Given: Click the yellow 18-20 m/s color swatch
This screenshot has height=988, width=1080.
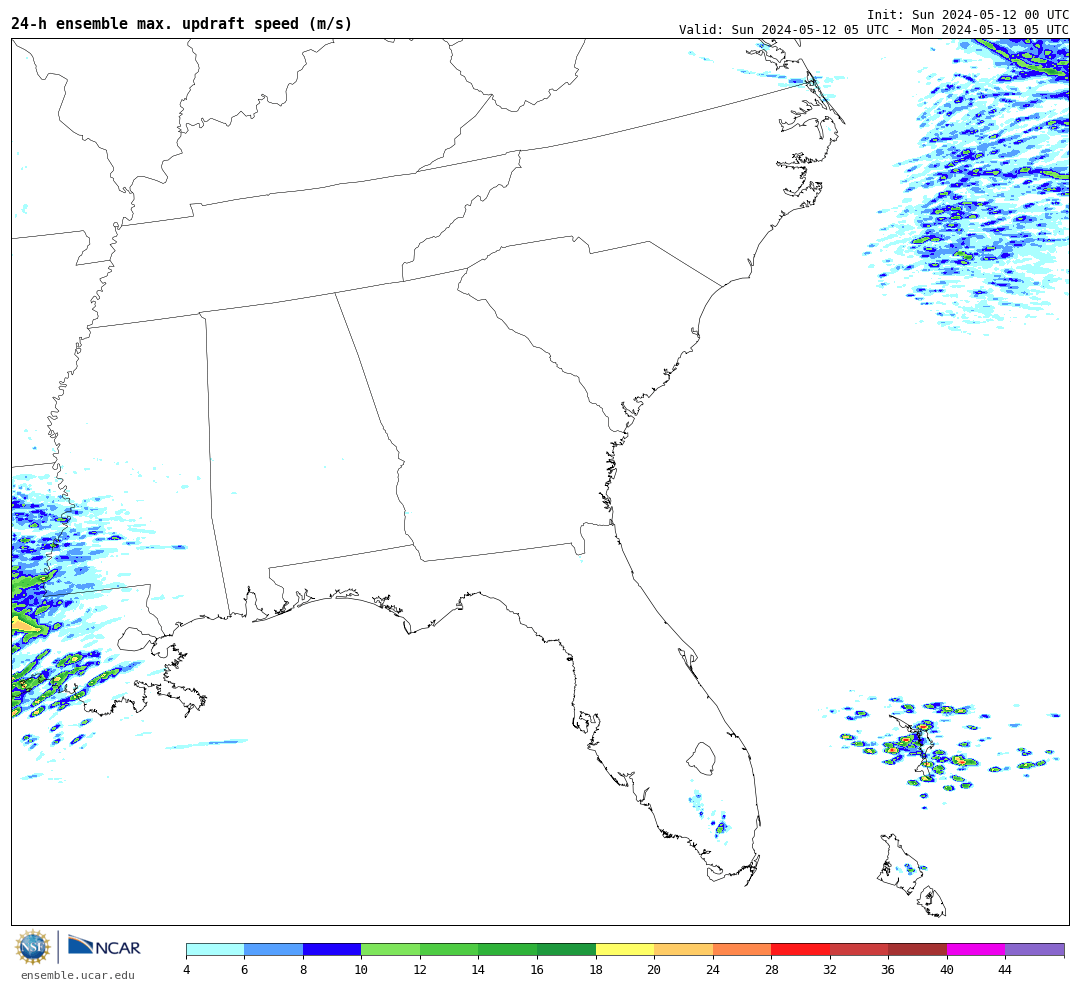Looking at the screenshot, I should click(625, 950).
